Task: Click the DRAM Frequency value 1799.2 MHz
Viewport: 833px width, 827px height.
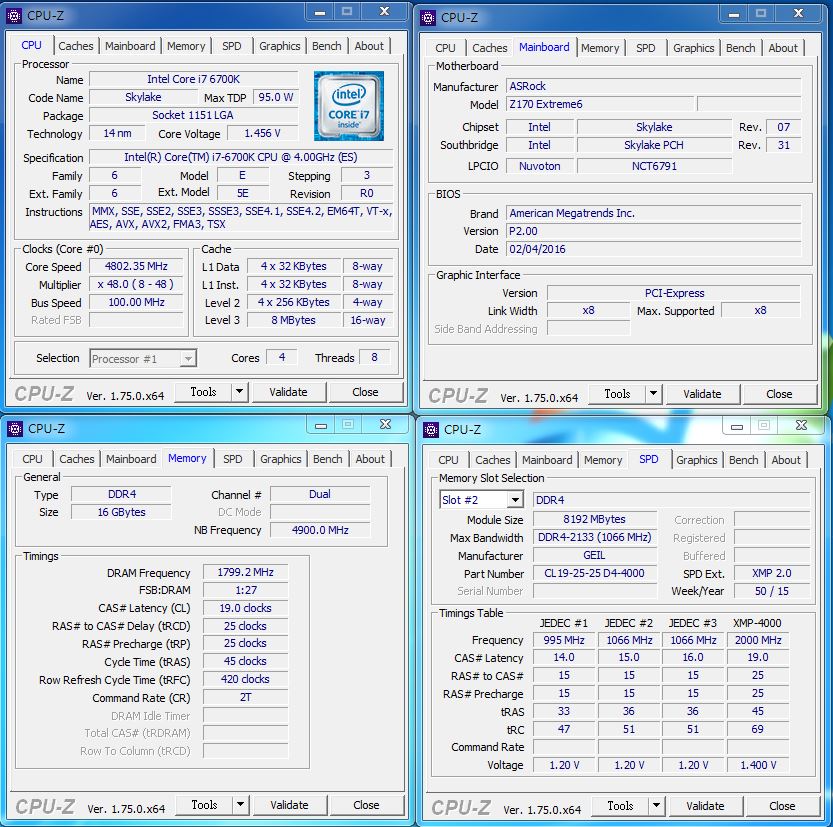Action: pyautogui.click(x=245, y=572)
